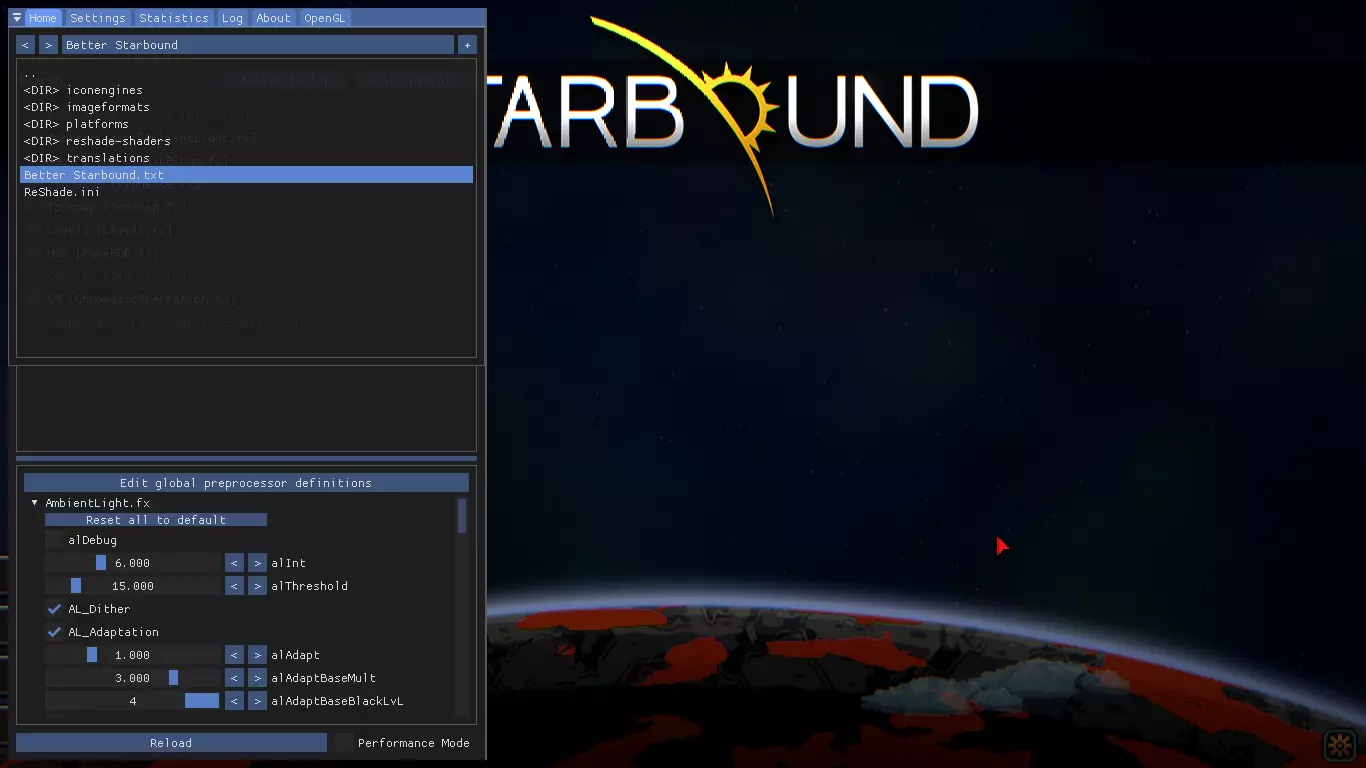The width and height of the screenshot is (1366, 768).
Task: Collapse the ReShade overlay window triangle
Action: (x=17, y=18)
